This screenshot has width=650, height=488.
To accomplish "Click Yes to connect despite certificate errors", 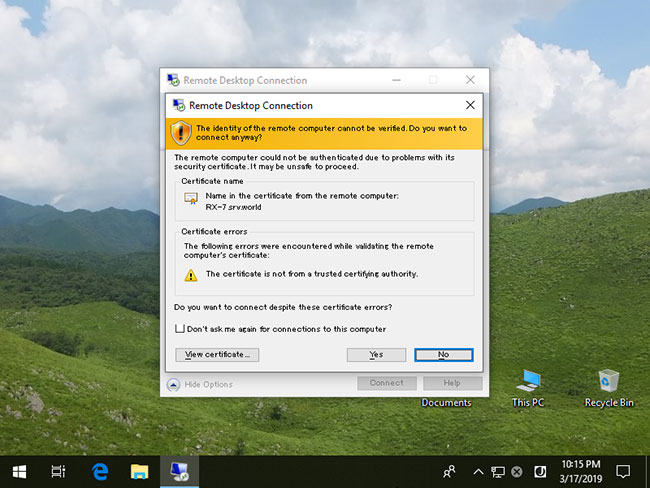I will 376,354.
